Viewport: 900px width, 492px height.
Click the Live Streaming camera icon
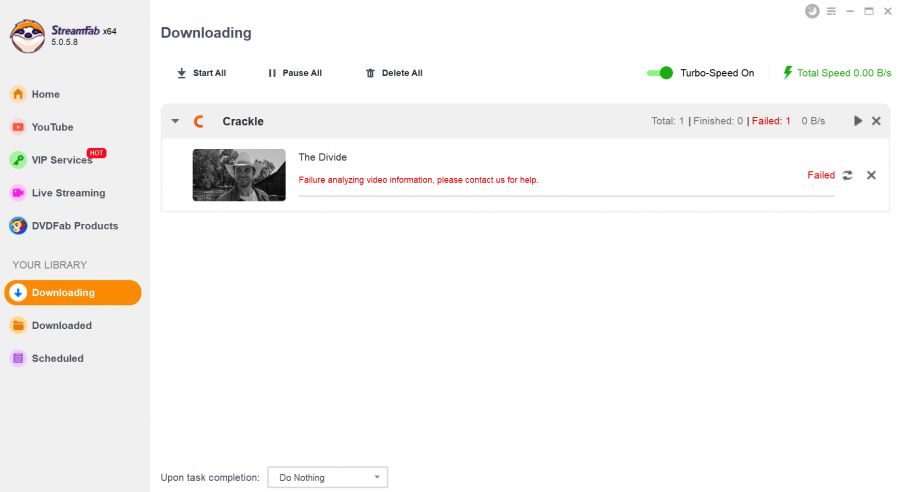click(18, 193)
